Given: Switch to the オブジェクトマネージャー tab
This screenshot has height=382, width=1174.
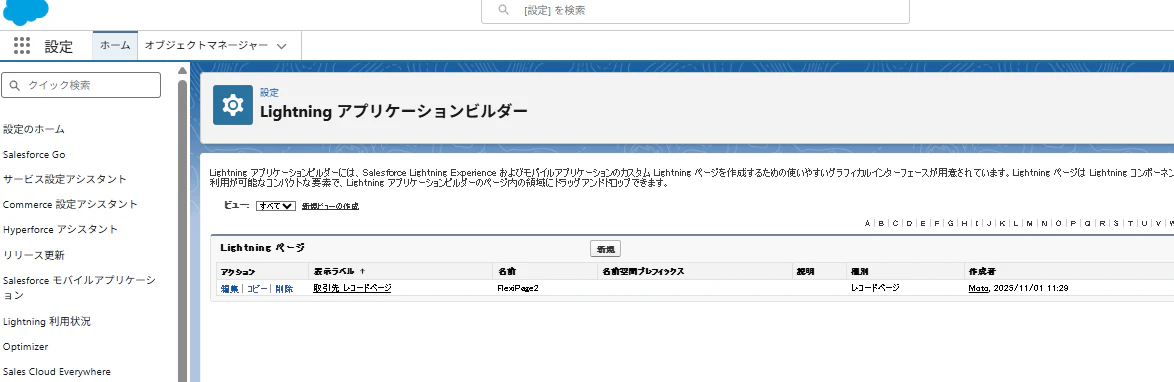Looking at the screenshot, I should [x=206, y=45].
